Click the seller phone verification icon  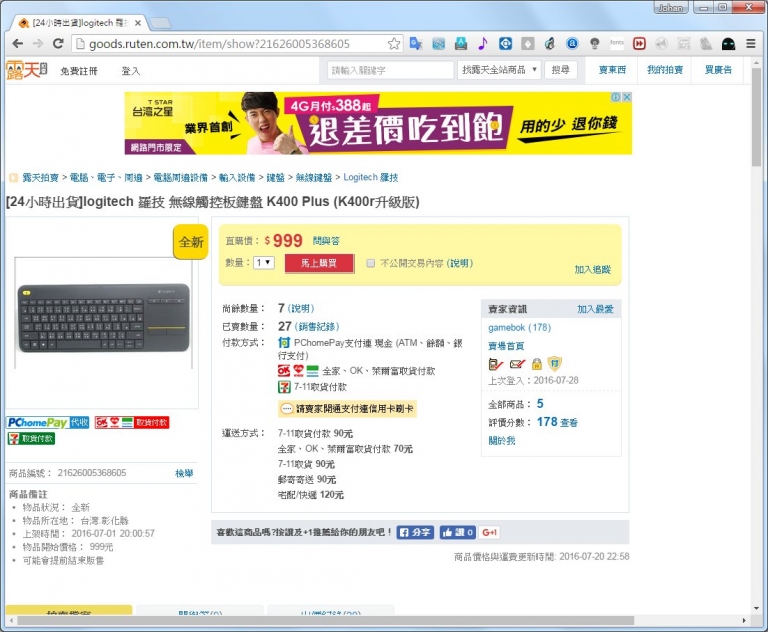[x=495, y=364]
